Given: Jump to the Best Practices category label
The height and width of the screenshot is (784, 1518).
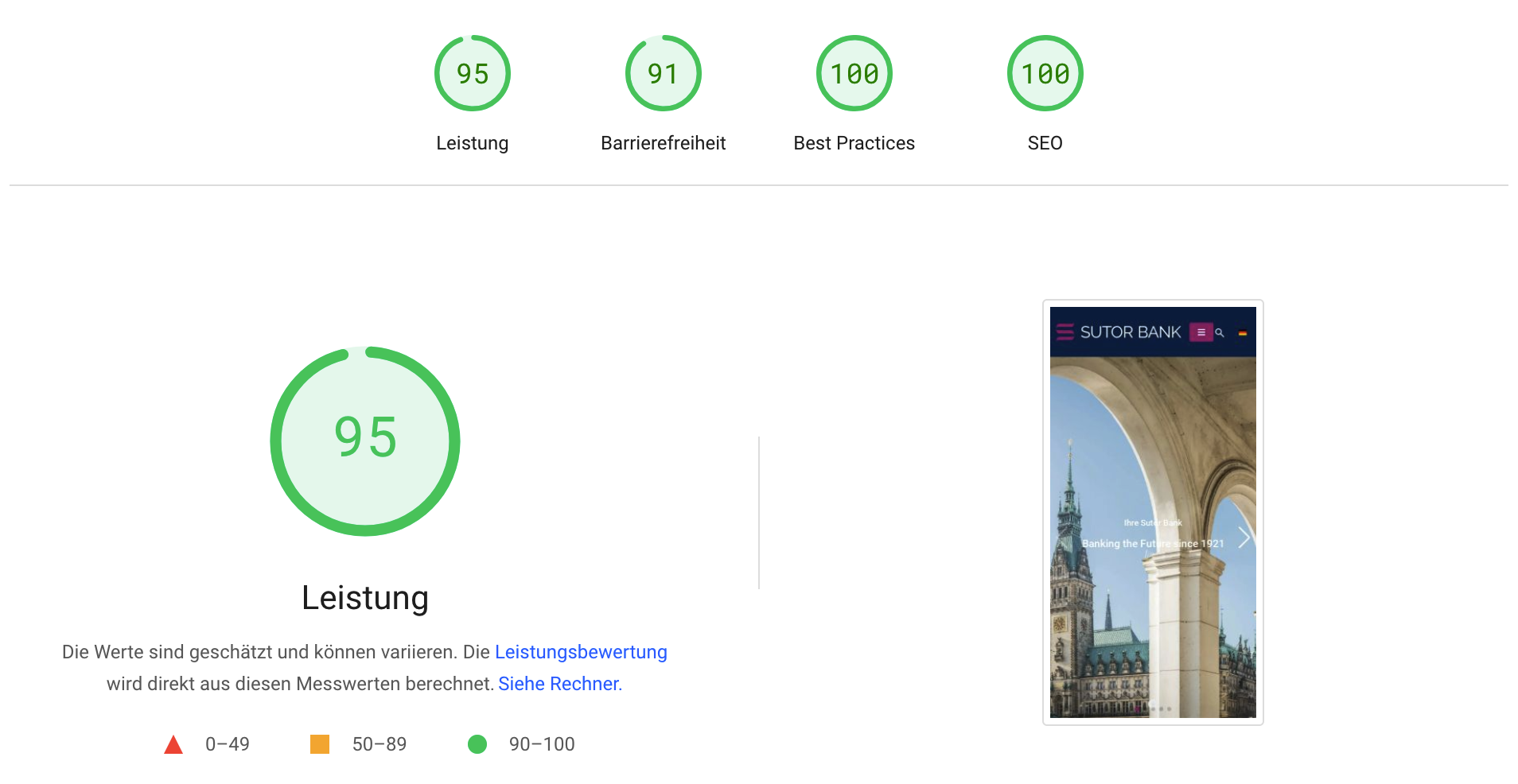Looking at the screenshot, I should click(x=854, y=143).
